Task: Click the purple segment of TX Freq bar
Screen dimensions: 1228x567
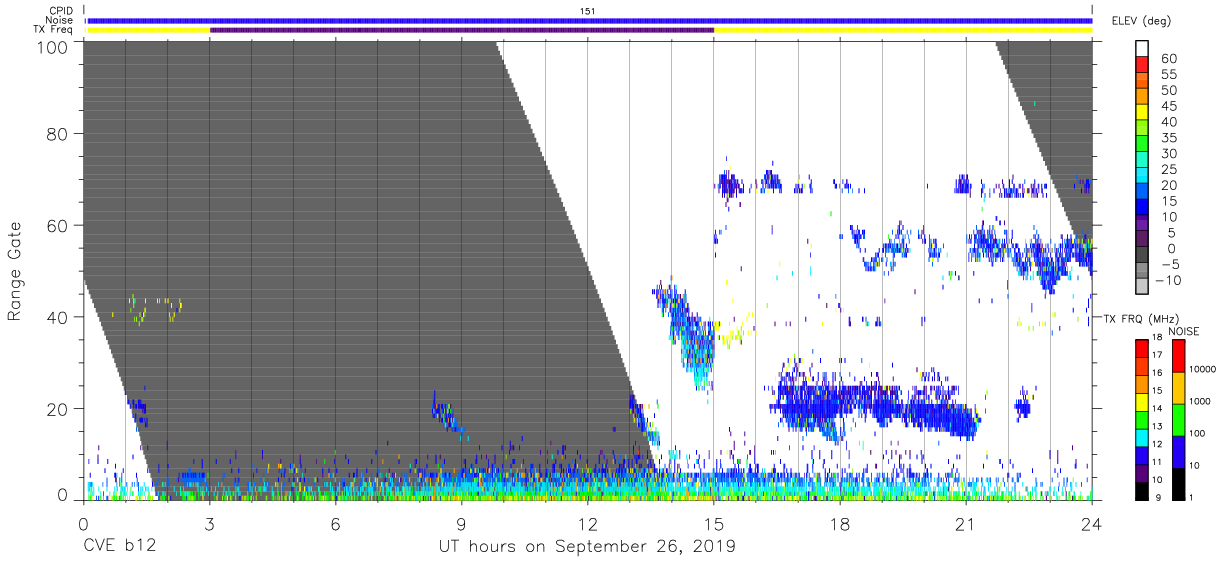Action: click(462, 30)
